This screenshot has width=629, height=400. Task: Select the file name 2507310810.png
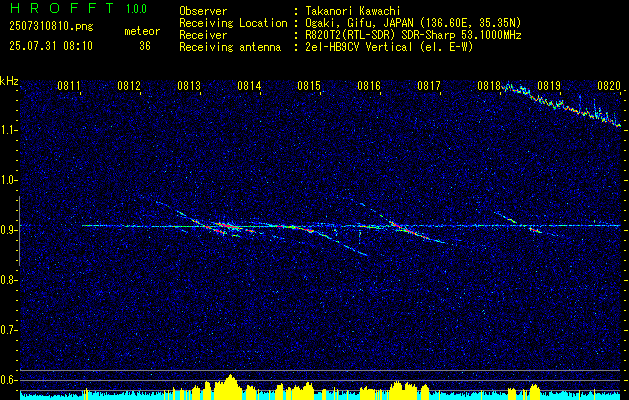[51, 27]
